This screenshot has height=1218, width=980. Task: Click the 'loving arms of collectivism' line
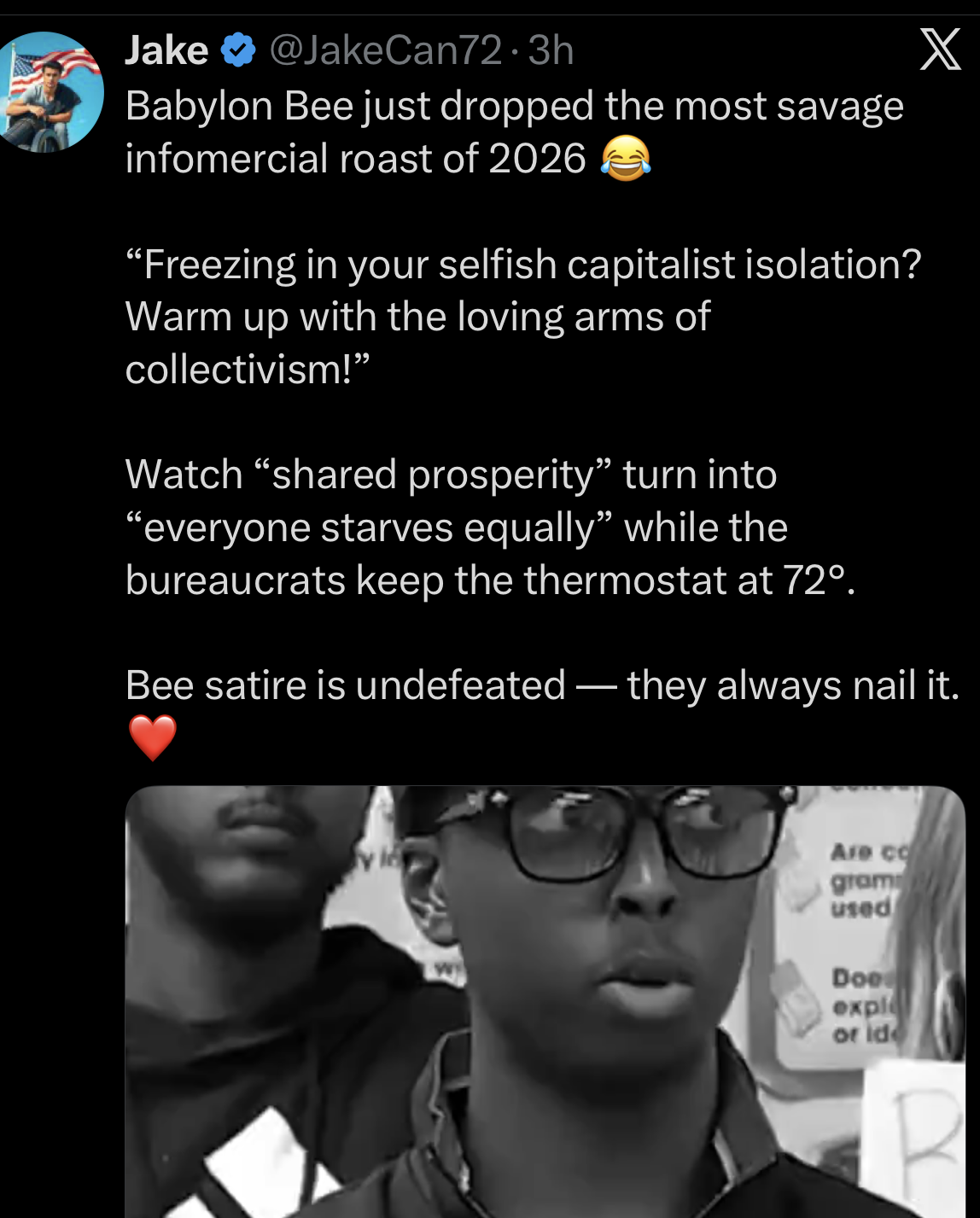click(417, 343)
